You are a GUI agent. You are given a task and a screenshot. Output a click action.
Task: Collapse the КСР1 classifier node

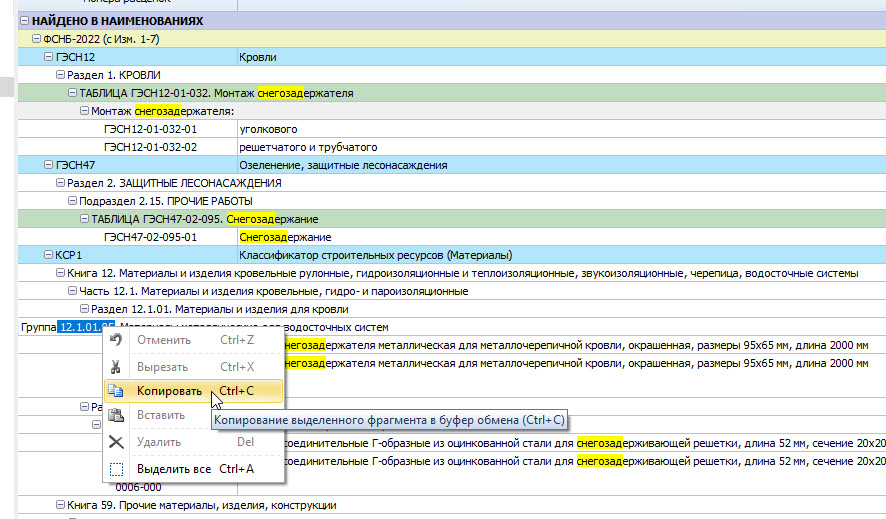coord(48,255)
